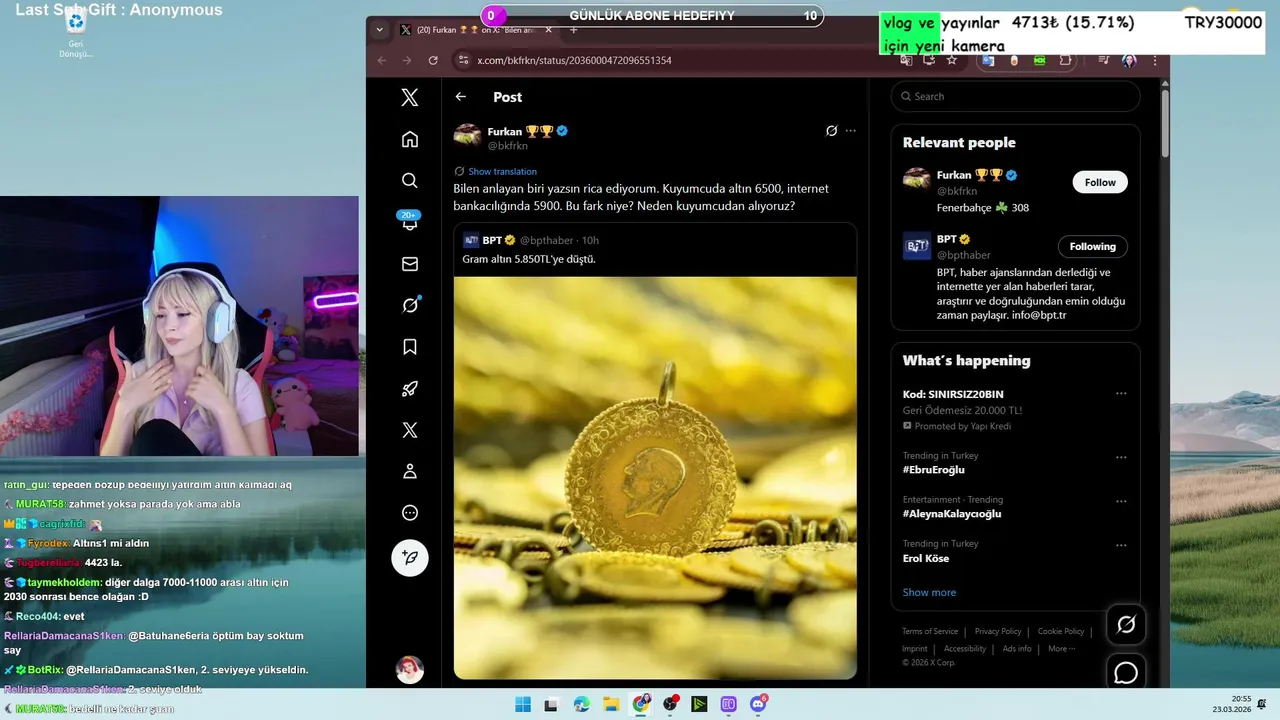Open the tab search dropdown arrow
This screenshot has height=720, width=1280.
pyautogui.click(x=379, y=30)
